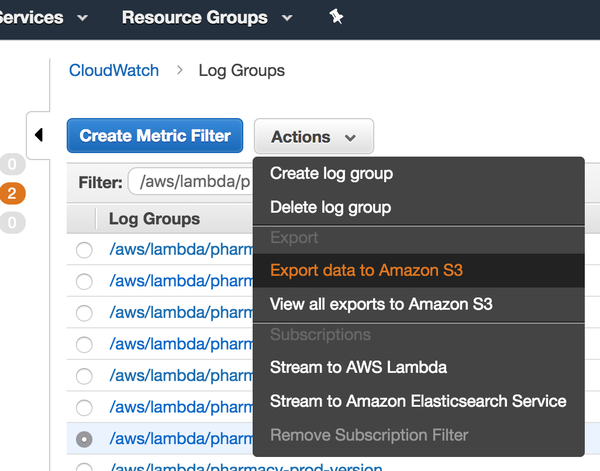Select the first log group radio button
Screen dimensions: 600x471
pyautogui.click(x=84, y=250)
